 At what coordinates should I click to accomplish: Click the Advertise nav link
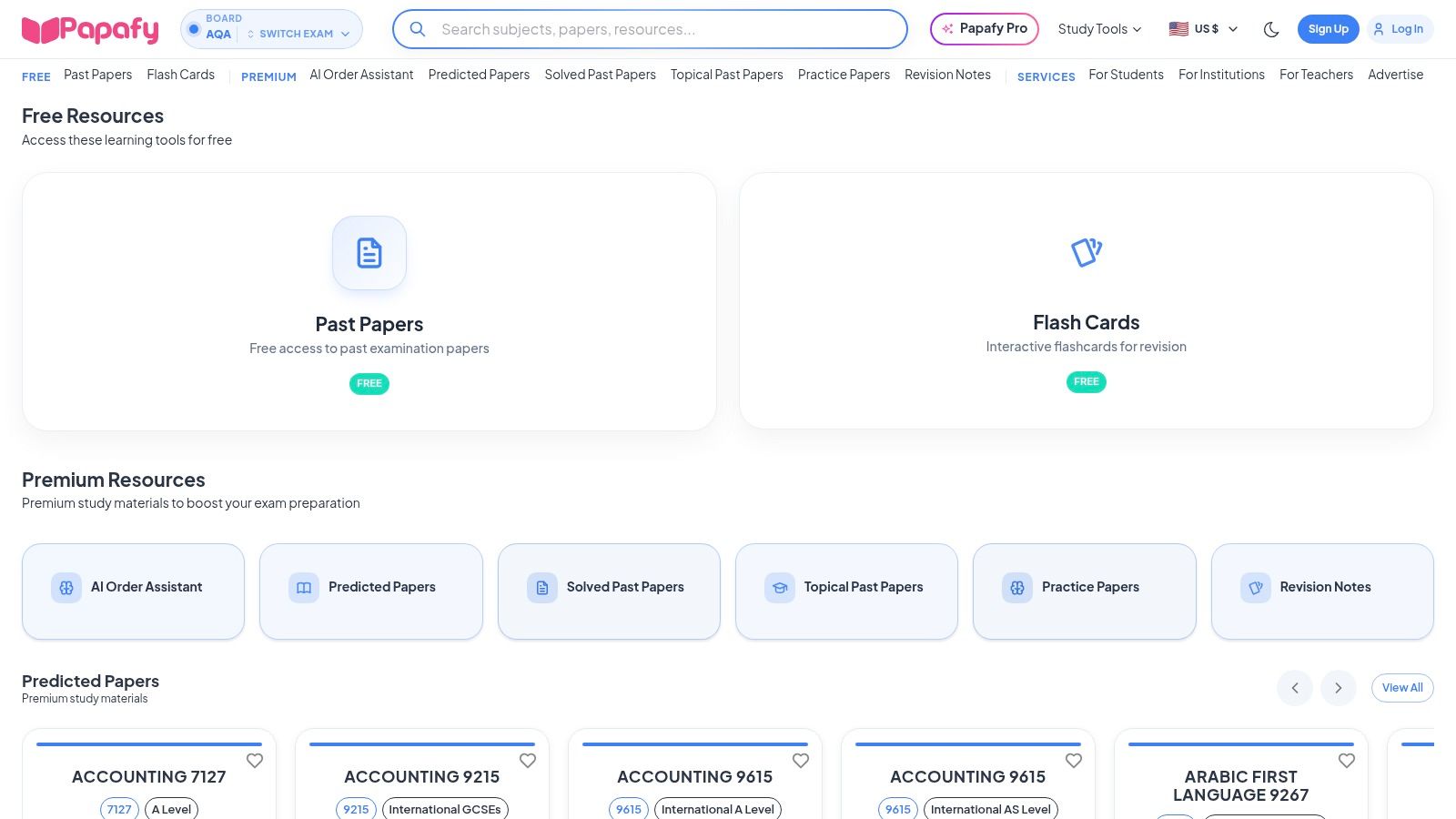pyautogui.click(x=1395, y=75)
